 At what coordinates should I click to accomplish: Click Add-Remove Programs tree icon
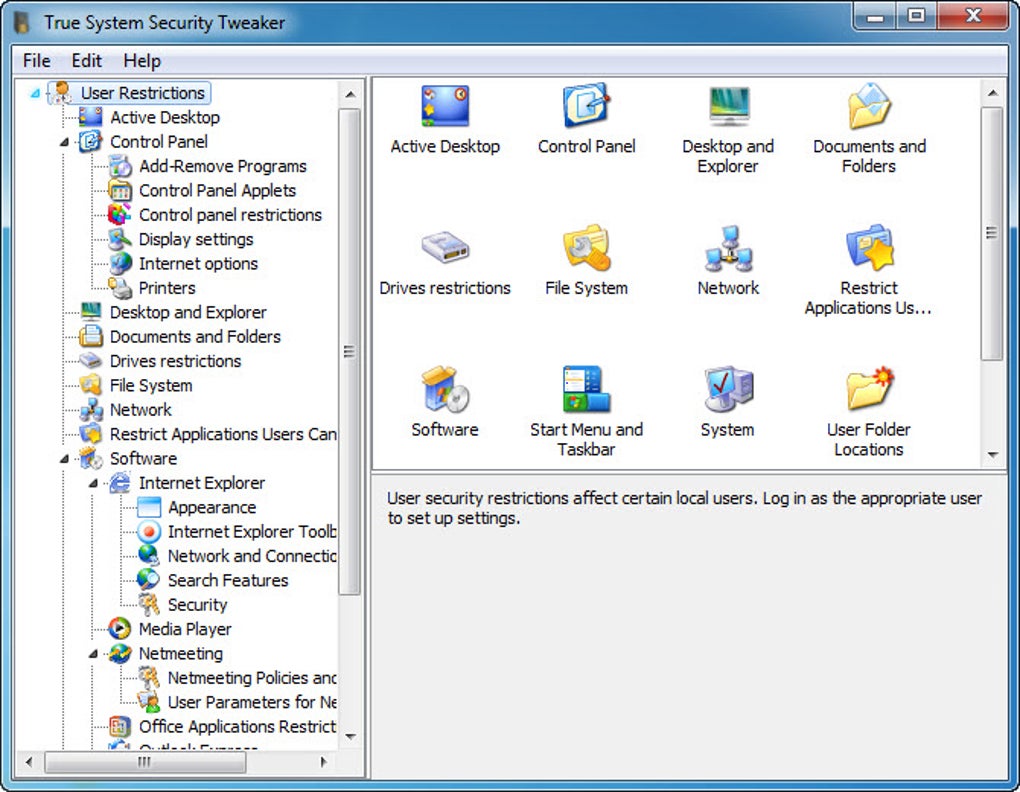[x=120, y=166]
